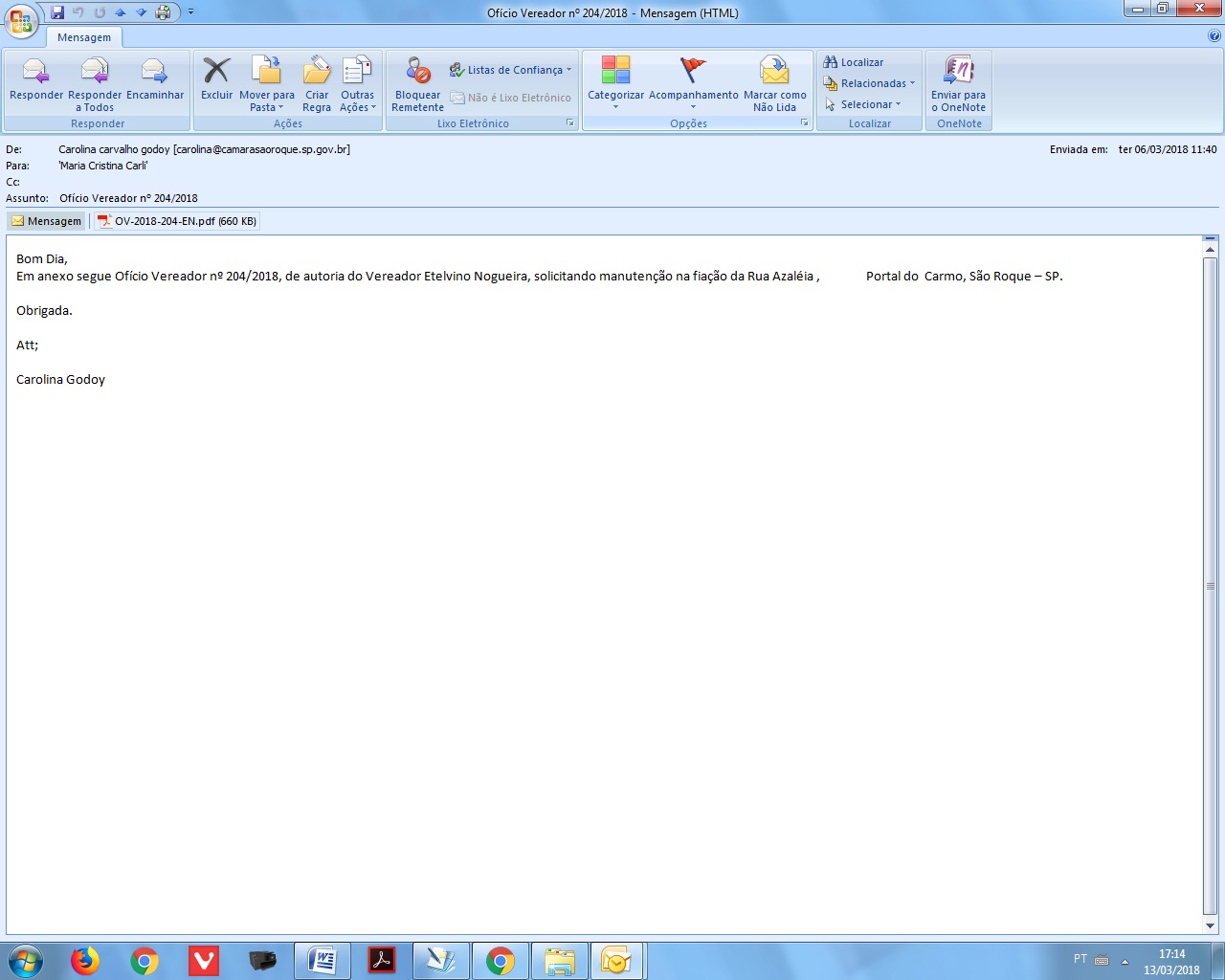The width and height of the screenshot is (1225, 980).
Task: Select the Mensagem ribbon tab
Action: tap(84, 37)
